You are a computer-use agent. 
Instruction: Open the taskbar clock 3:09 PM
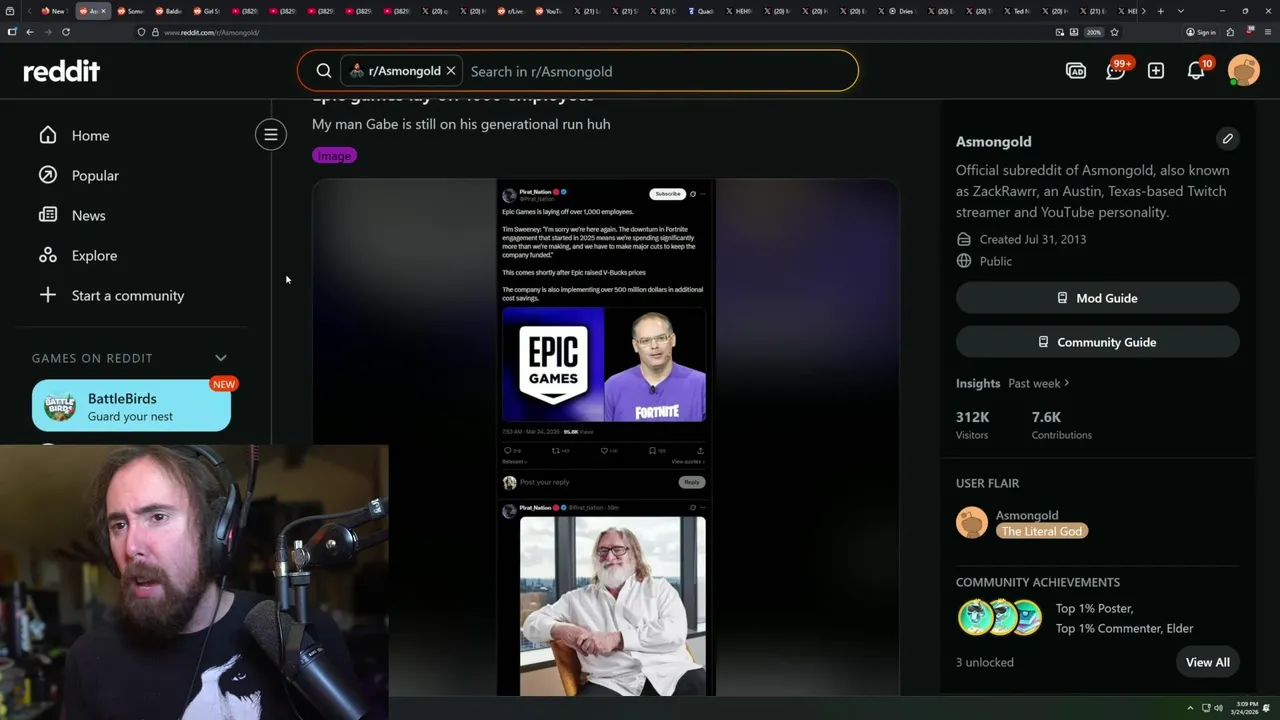(x=1247, y=708)
